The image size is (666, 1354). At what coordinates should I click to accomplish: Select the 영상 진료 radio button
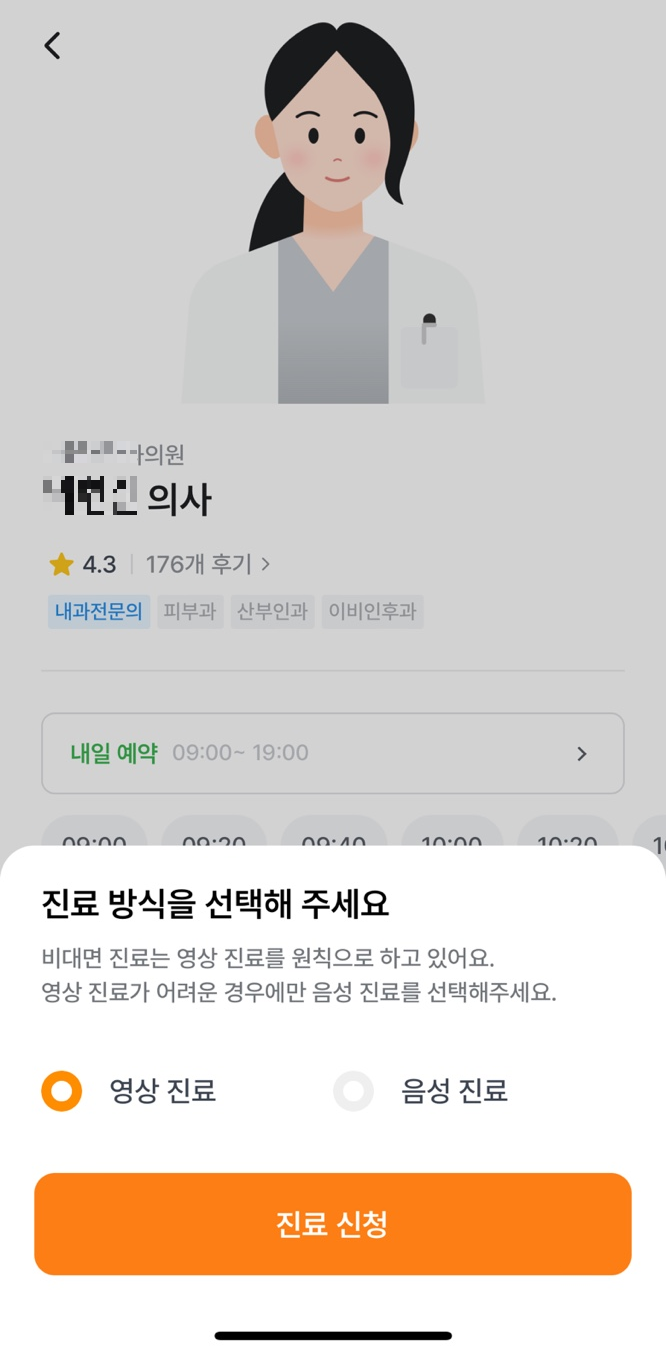point(59,1091)
